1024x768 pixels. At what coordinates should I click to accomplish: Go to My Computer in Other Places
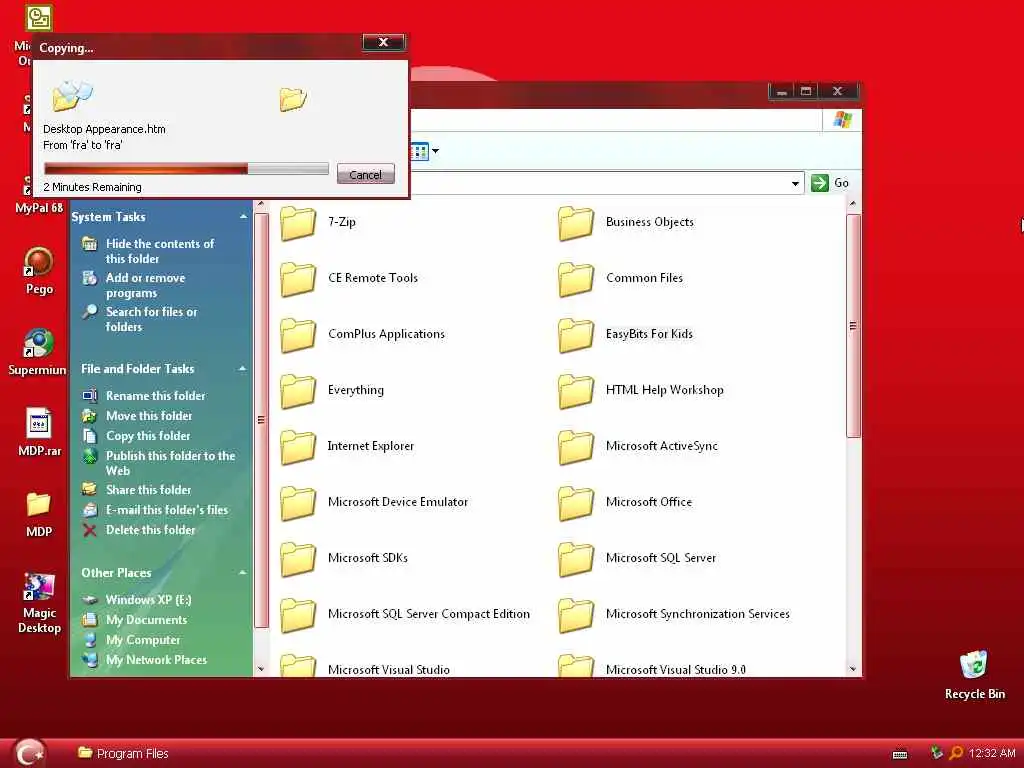pyautogui.click(x=143, y=640)
